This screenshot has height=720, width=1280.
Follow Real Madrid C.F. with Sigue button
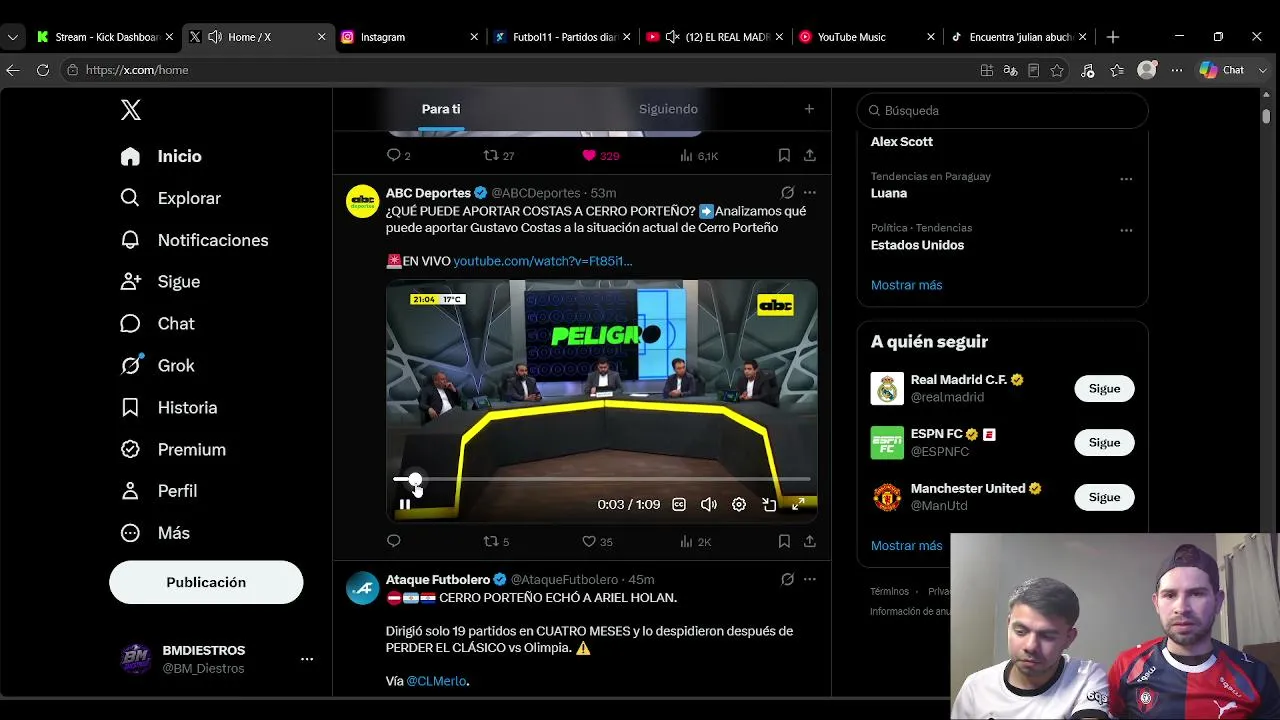click(1104, 388)
